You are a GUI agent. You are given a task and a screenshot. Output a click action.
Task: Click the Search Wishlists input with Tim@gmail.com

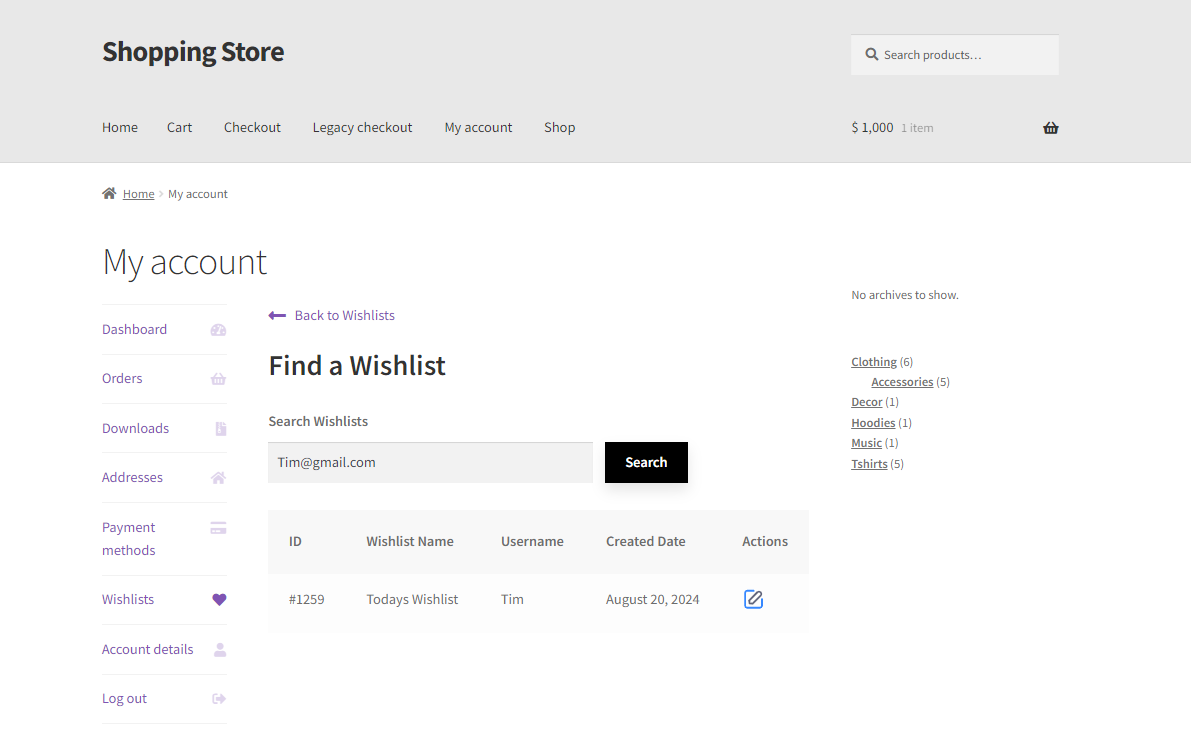[430, 462]
